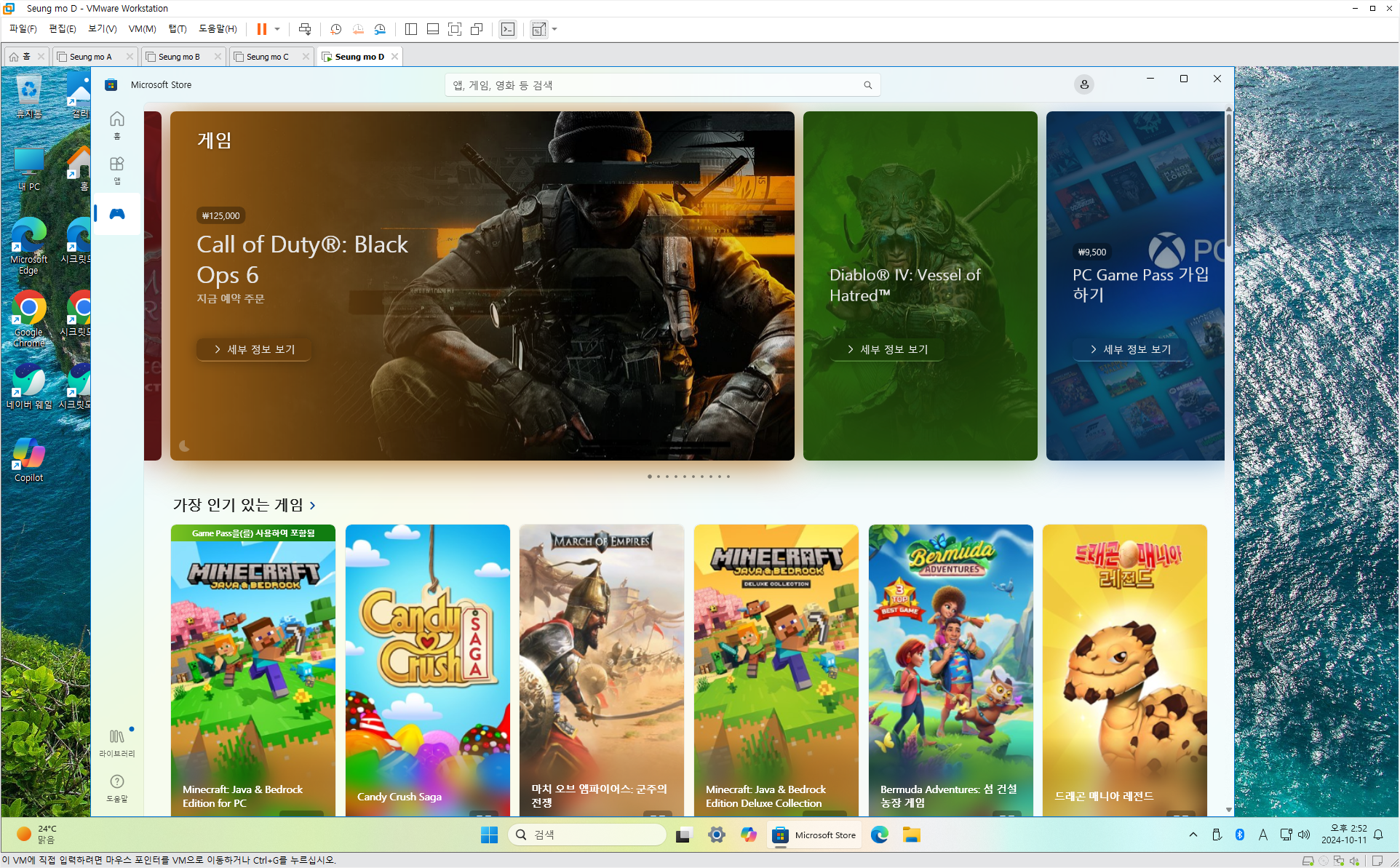Open the Dragon Mania Legends game card
Image resolution: width=1400 pixels, height=868 pixels.
(x=1125, y=669)
